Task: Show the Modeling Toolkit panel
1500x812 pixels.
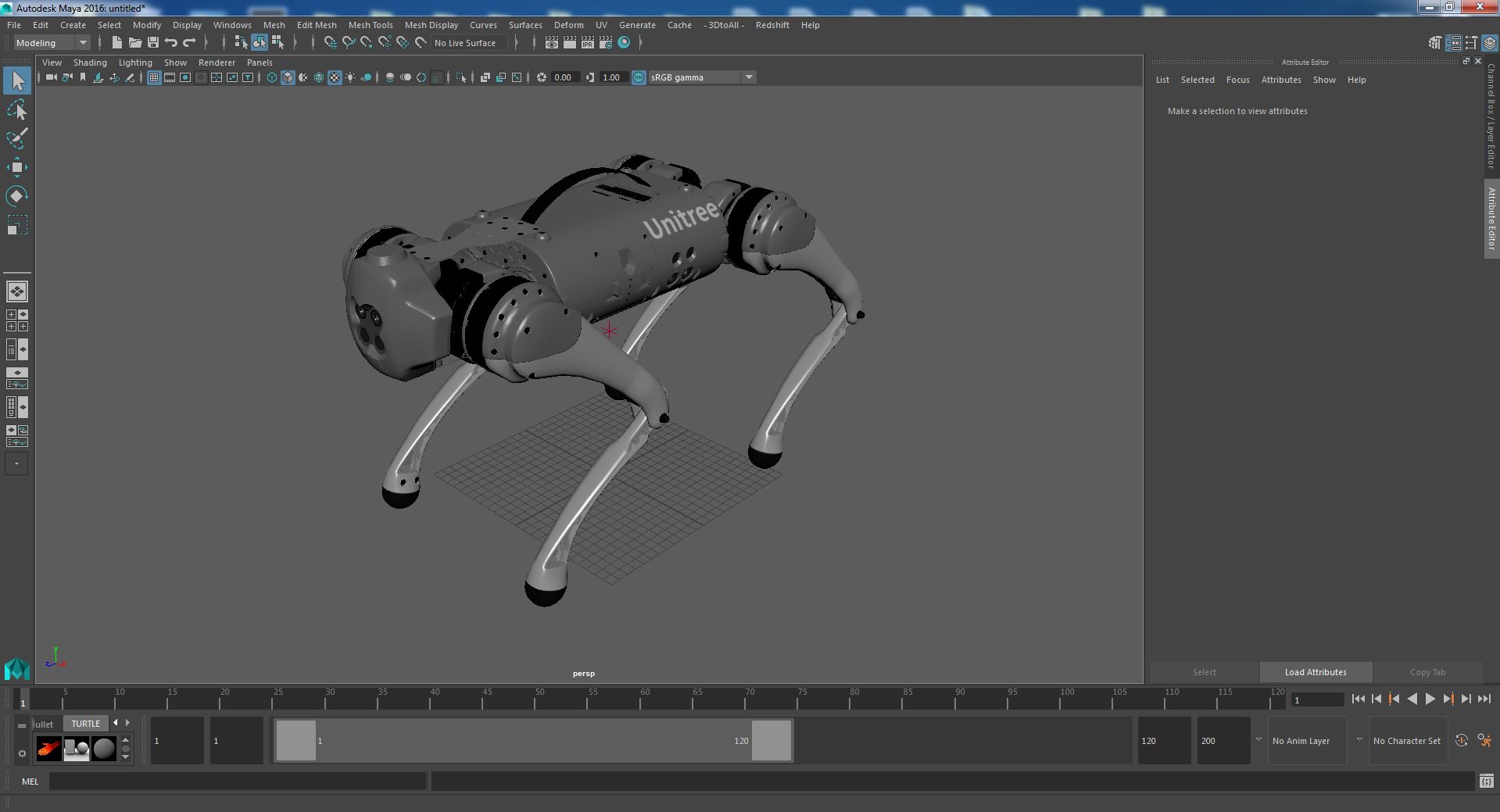Action: (x=1435, y=43)
